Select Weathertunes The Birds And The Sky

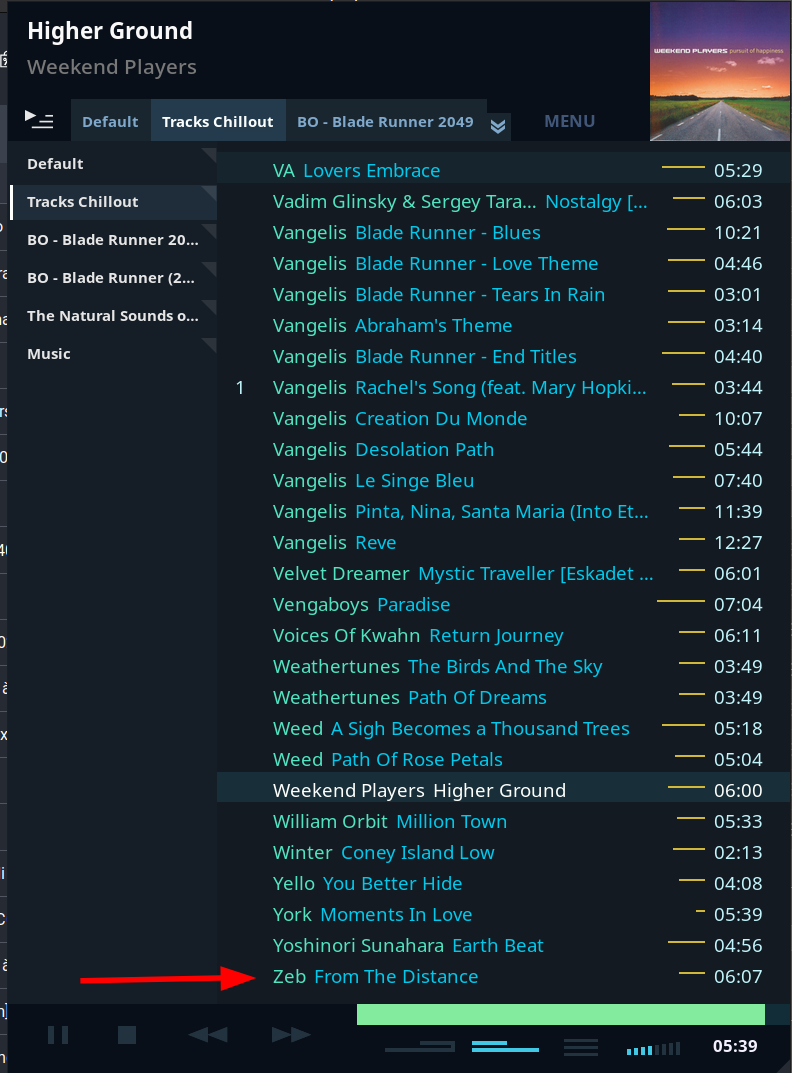503,667
